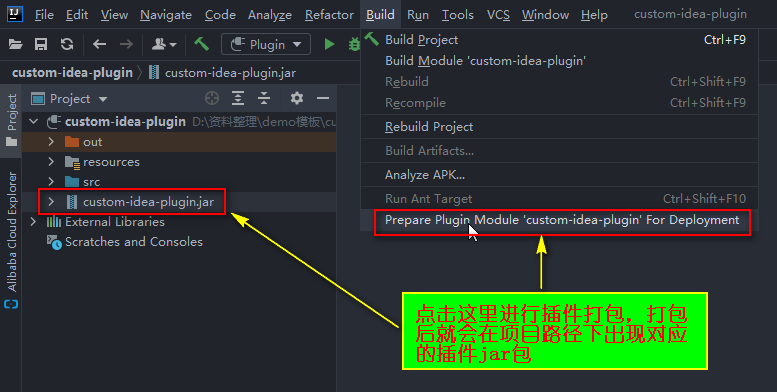777x392 pixels.
Task: Open the Plugin run configuration dropdown
Action: pos(266,45)
